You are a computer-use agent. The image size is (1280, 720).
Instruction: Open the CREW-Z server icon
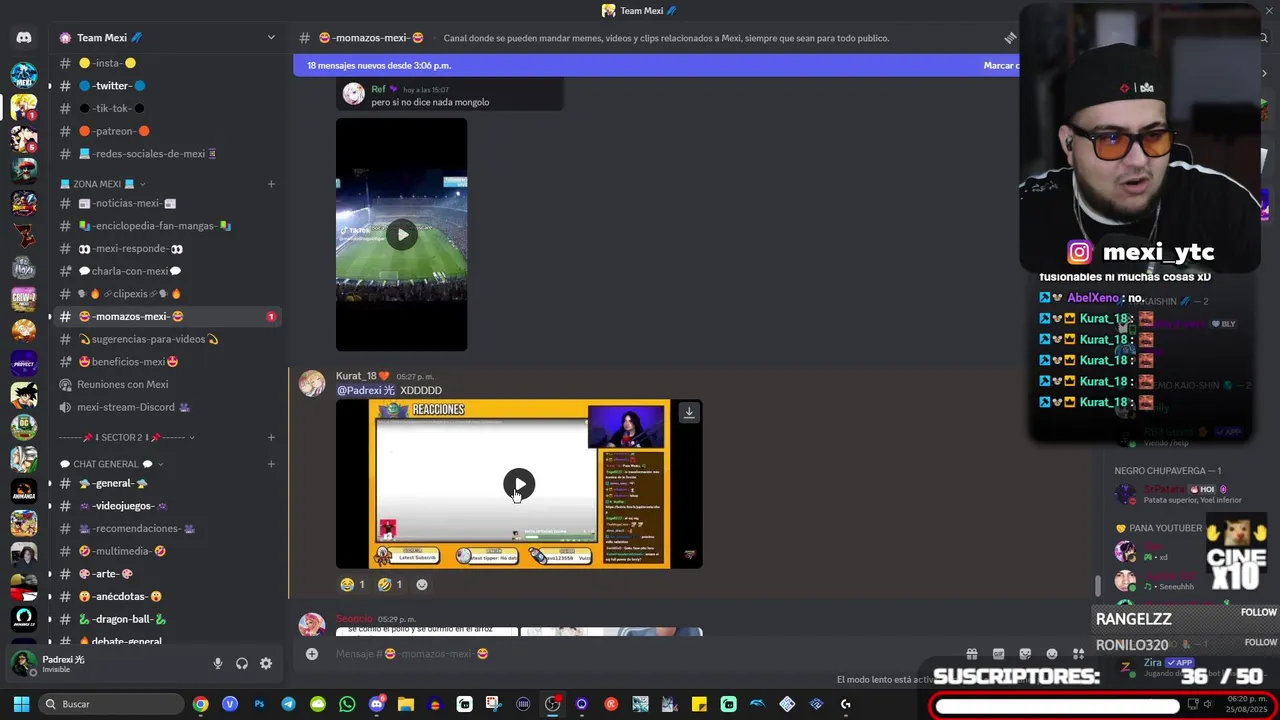(x=24, y=298)
